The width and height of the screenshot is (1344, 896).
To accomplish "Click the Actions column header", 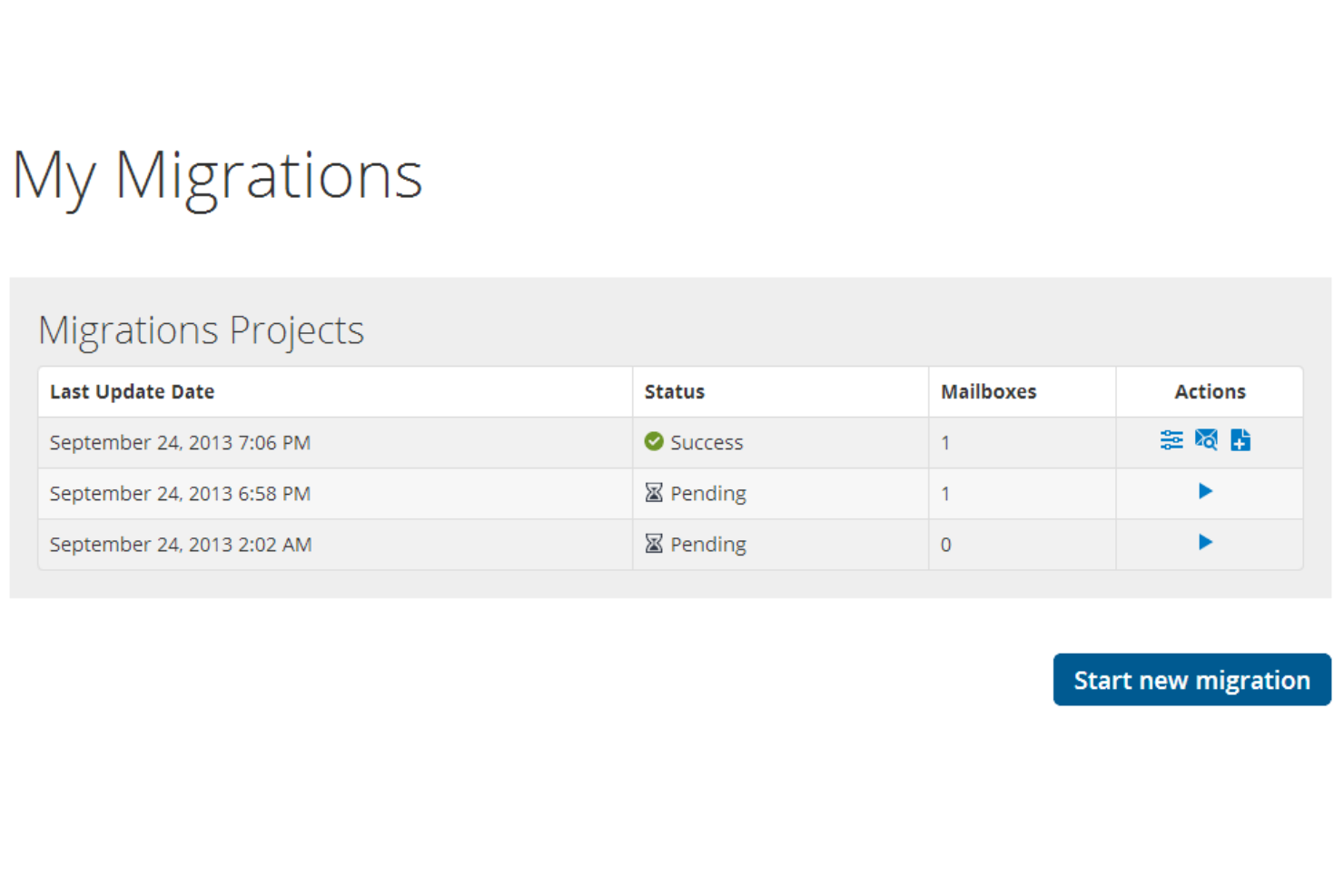I will pos(1210,391).
